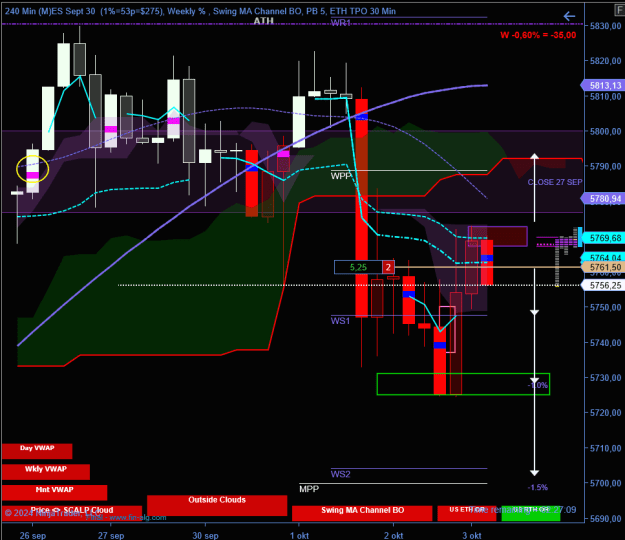This screenshot has height=540, width=625.
Task: Click the yellow circle candle marker
Action: (33, 169)
